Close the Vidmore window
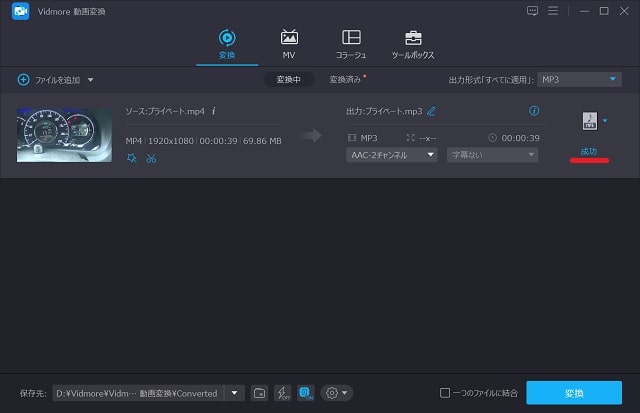This screenshot has height=413, width=640. [624, 11]
